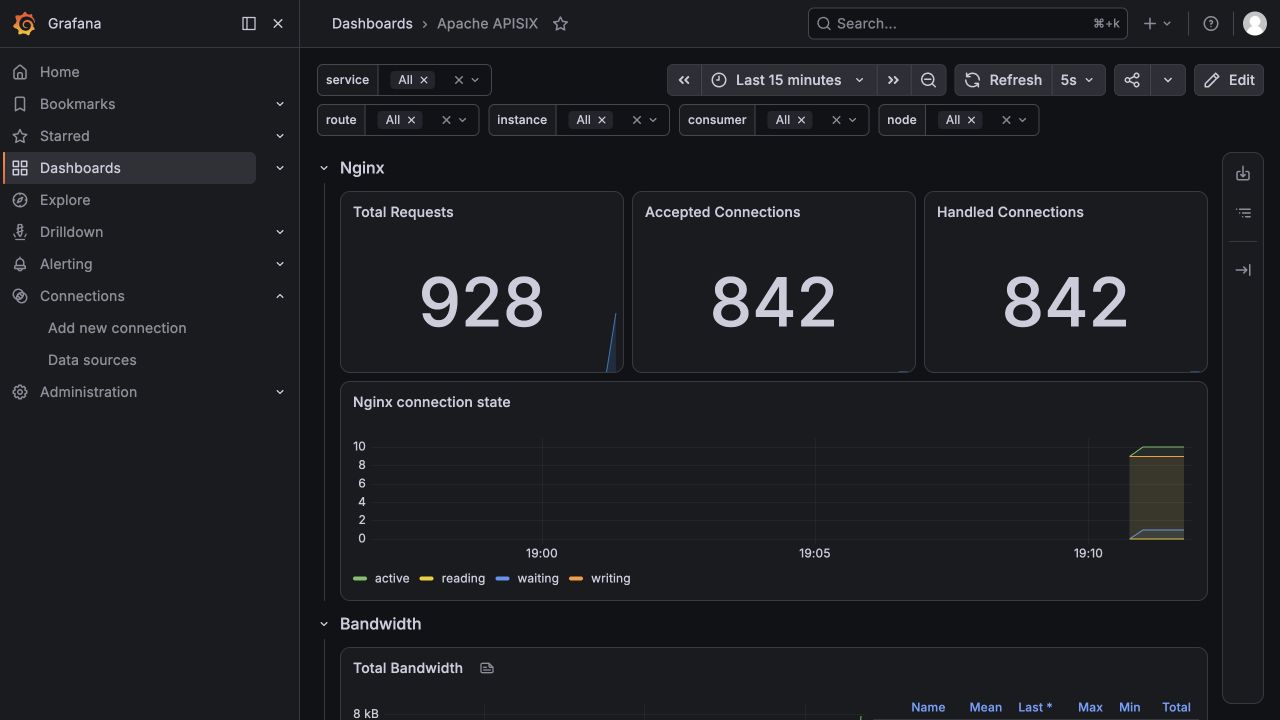Open the node variable dropdown
This screenshot has width=1280, height=720.
tap(1023, 120)
